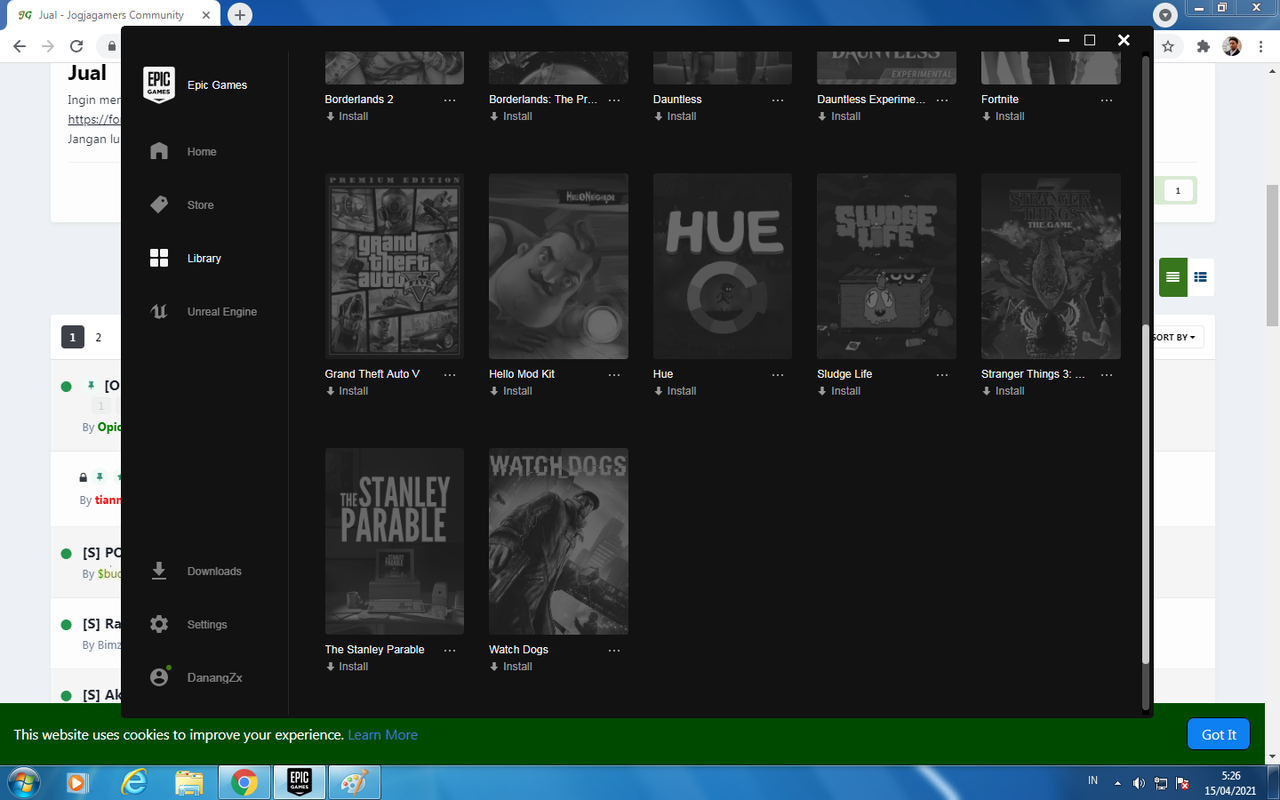This screenshot has width=1280, height=800.
Task: Click the Watch Dogs cover art
Action: tap(558, 541)
